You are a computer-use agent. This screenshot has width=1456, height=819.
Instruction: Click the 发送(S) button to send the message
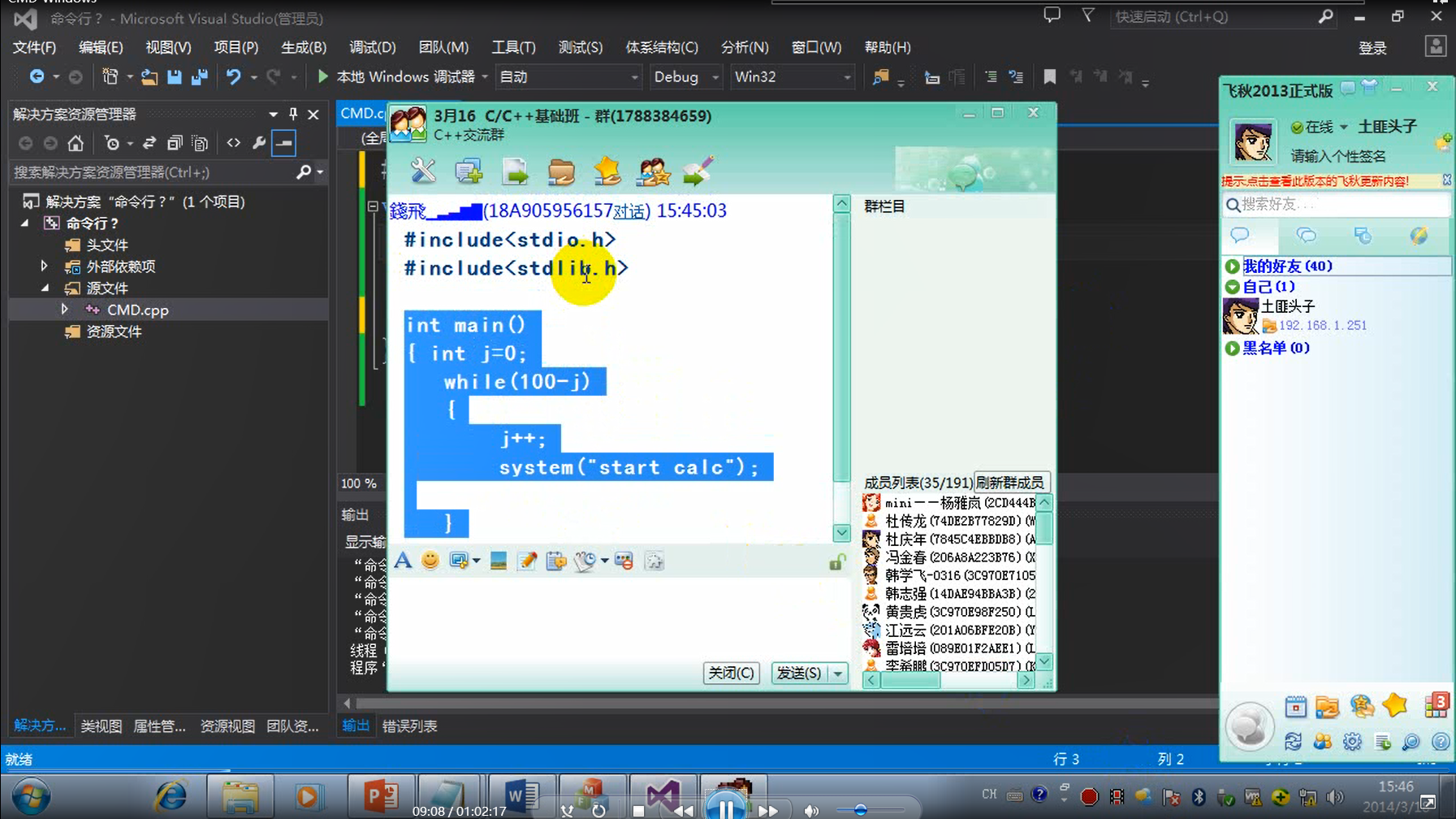(x=800, y=673)
